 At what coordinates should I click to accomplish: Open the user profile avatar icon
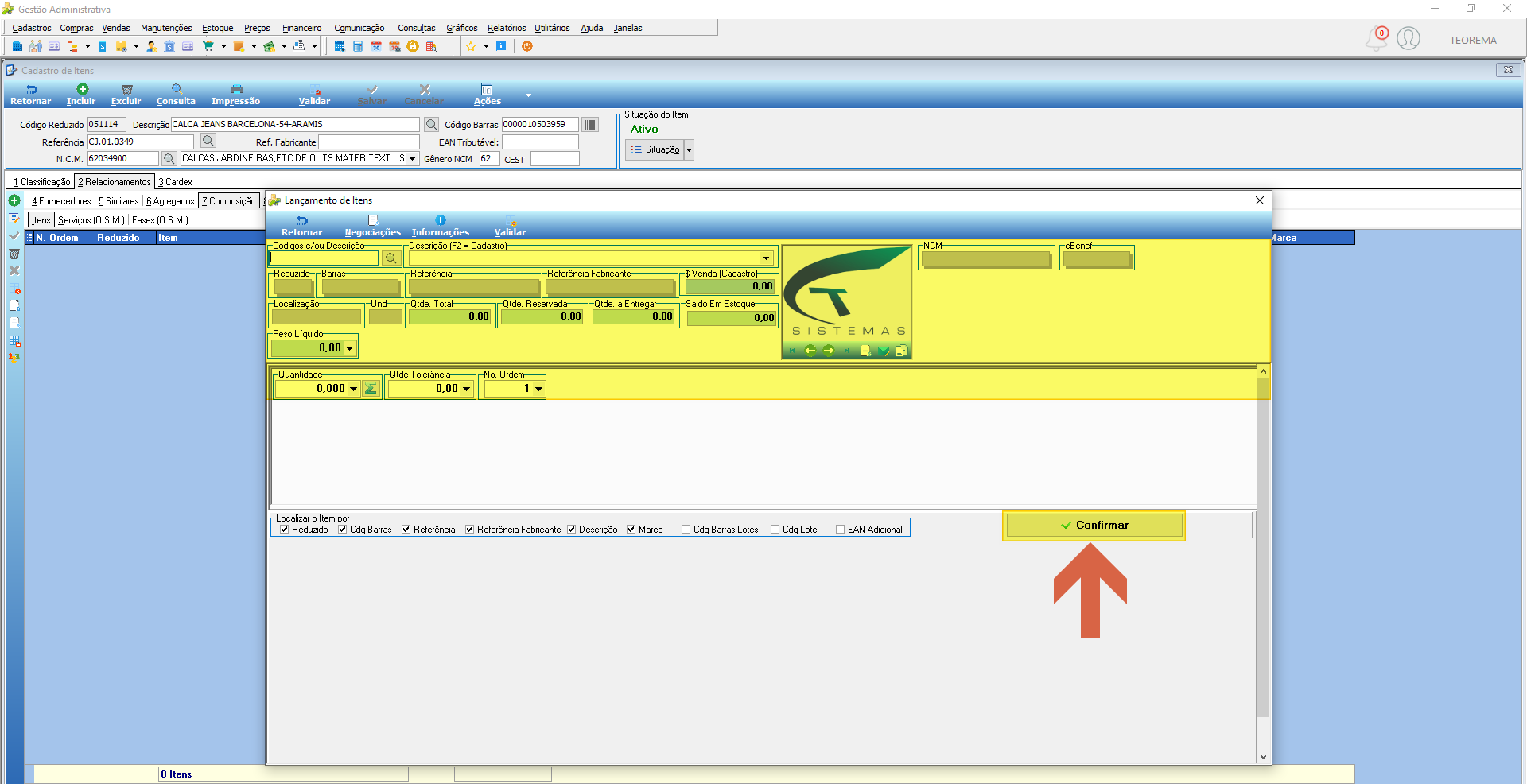[x=1408, y=38]
